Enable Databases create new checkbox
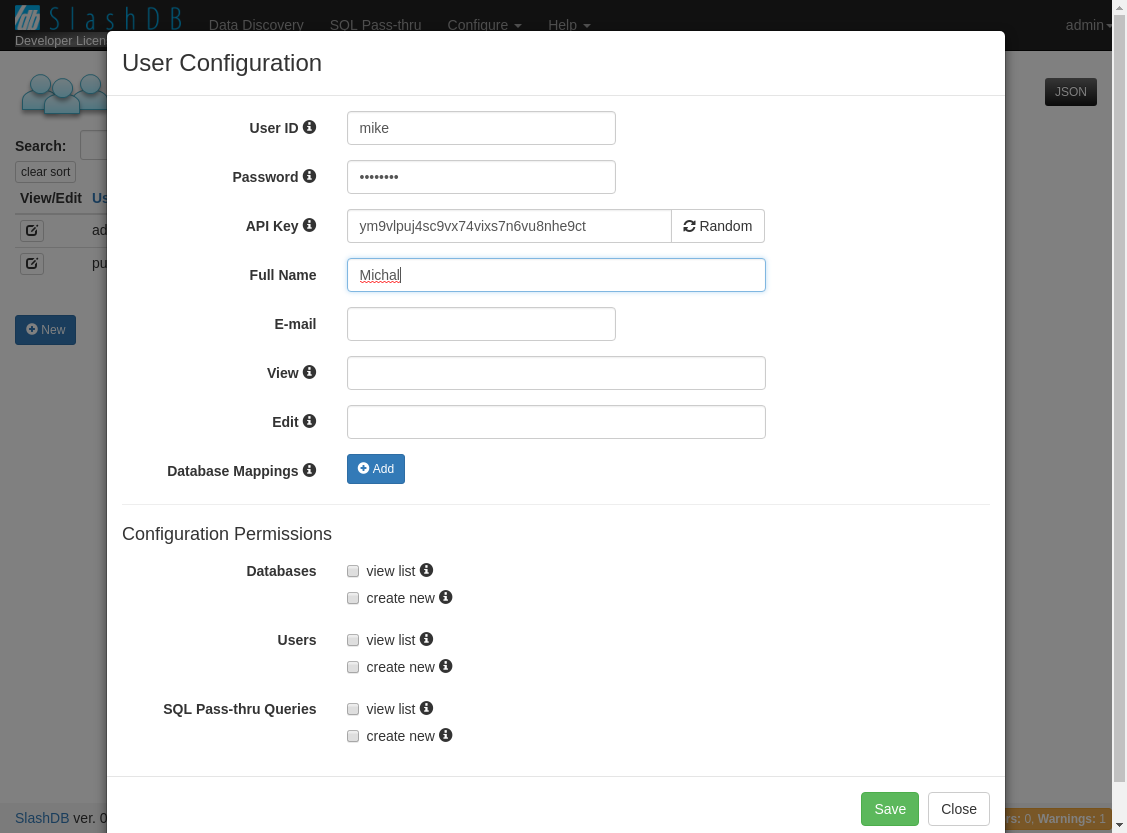This screenshot has height=833, width=1127. point(353,599)
